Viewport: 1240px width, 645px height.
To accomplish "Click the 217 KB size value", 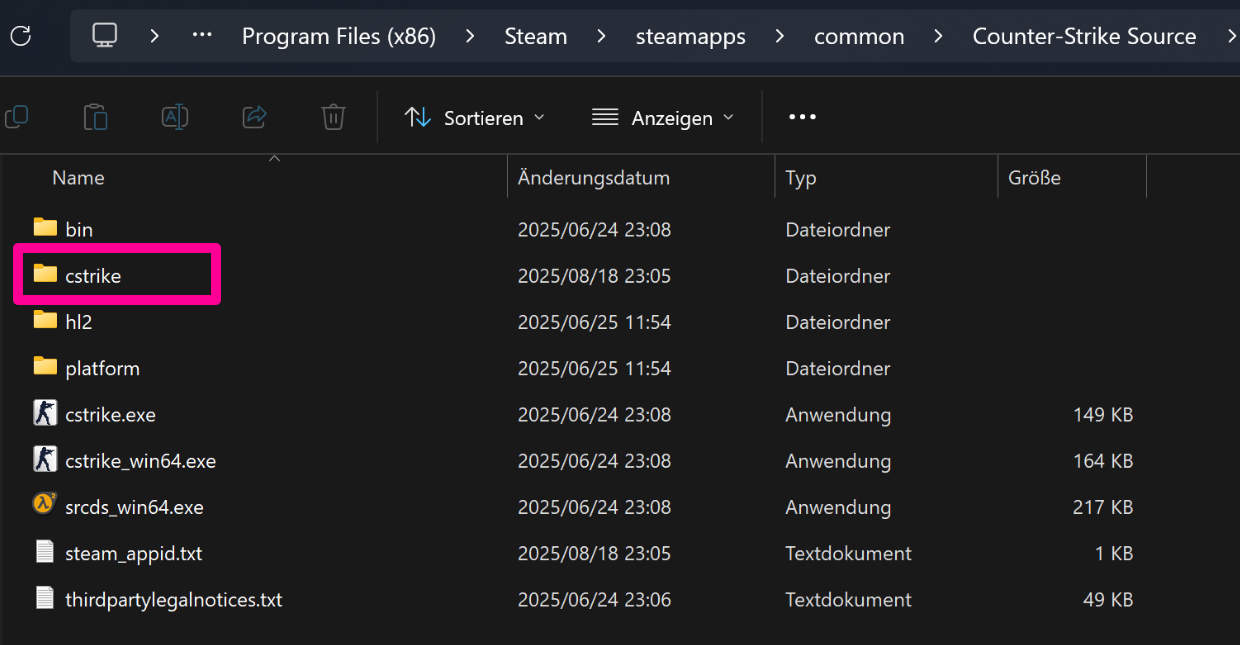I will tap(1103, 507).
